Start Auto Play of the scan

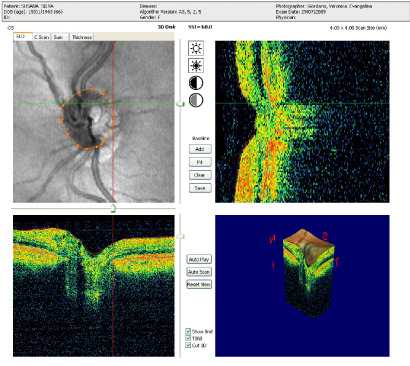(x=199, y=259)
